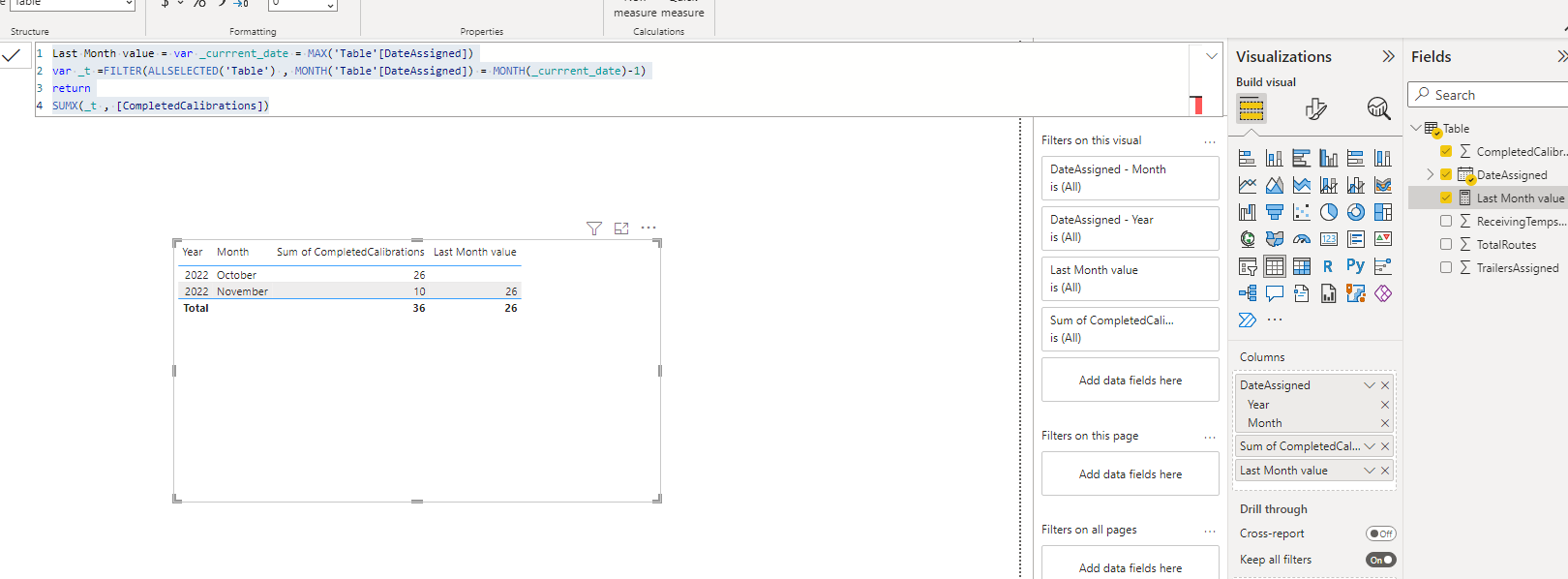Open more options for the table visual
This screenshot has width=1568, height=579.
pos(648,229)
